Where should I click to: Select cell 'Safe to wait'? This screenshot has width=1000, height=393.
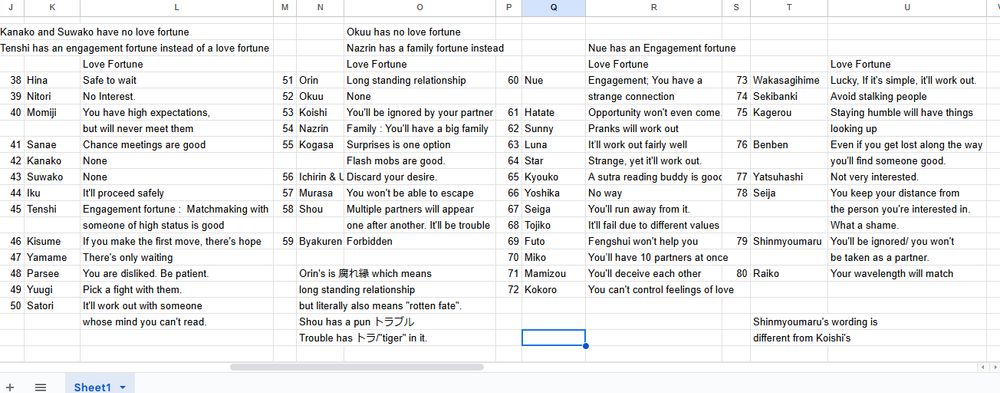(177, 80)
